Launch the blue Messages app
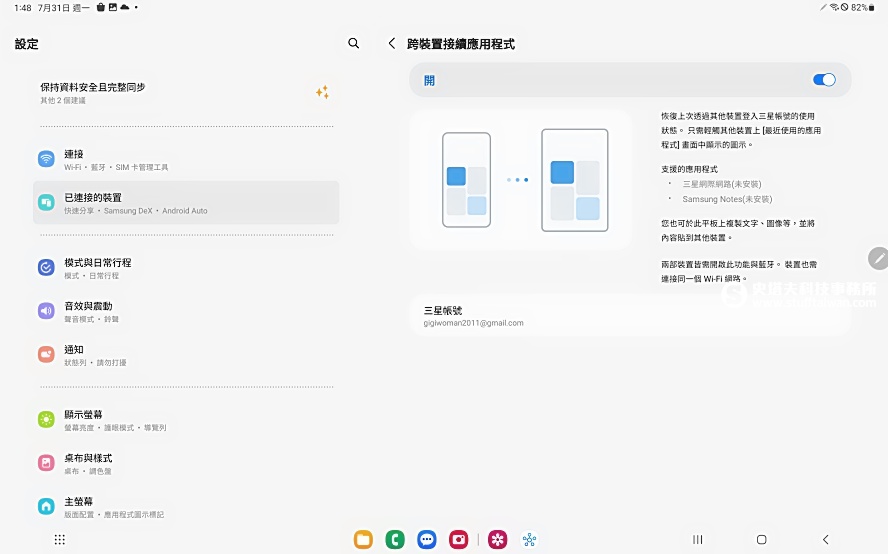888x554 pixels. (426, 539)
